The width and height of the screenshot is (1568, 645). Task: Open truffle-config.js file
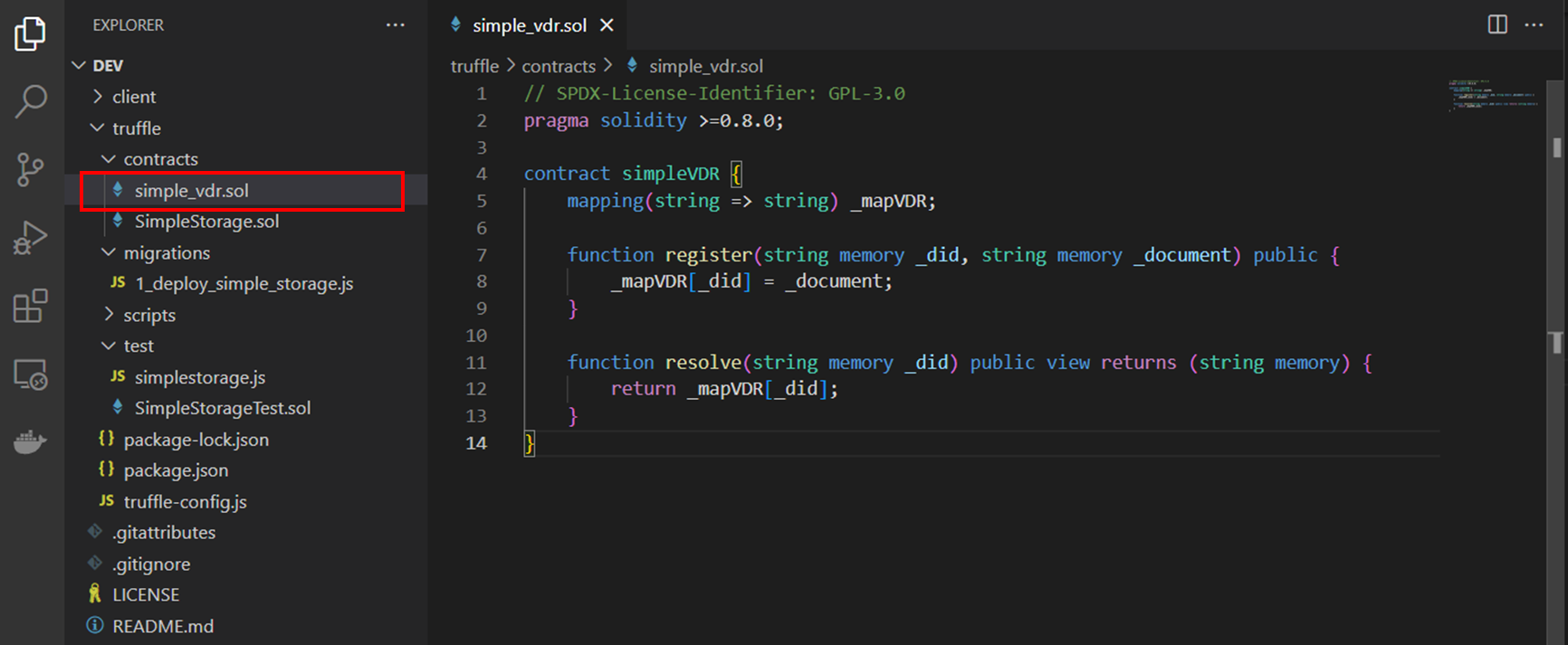[246, 502]
